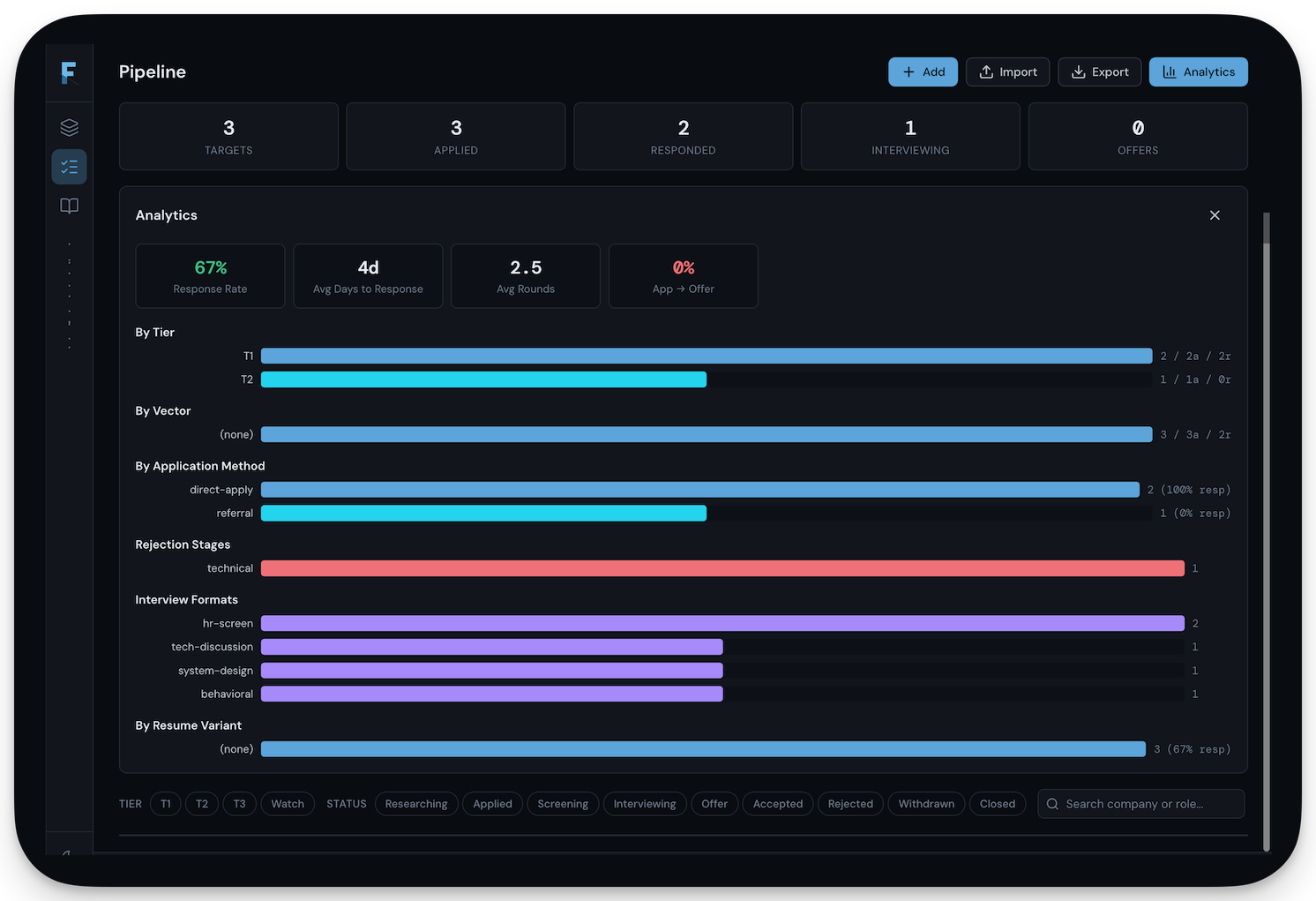Open Analytics using the bar-chart icon
Viewport: 1316px width, 901px height.
1170,71
